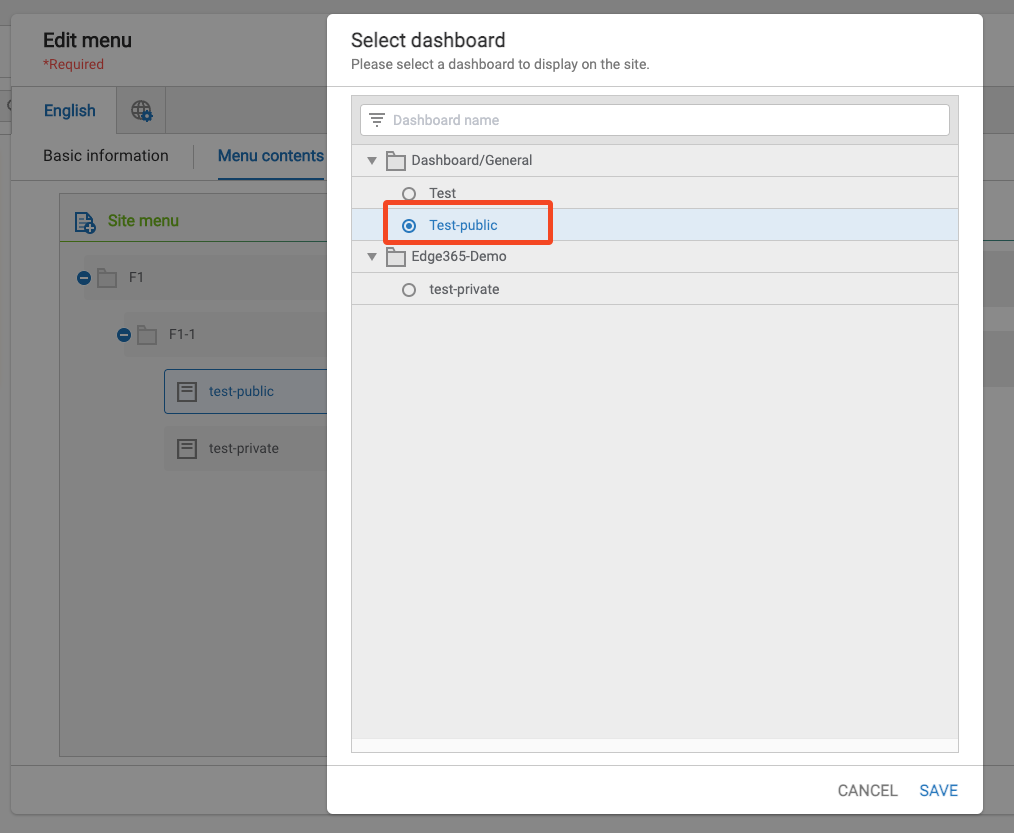1014x833 pixels.
Task: Select the Test-public radio button
Action: [409, 226]
